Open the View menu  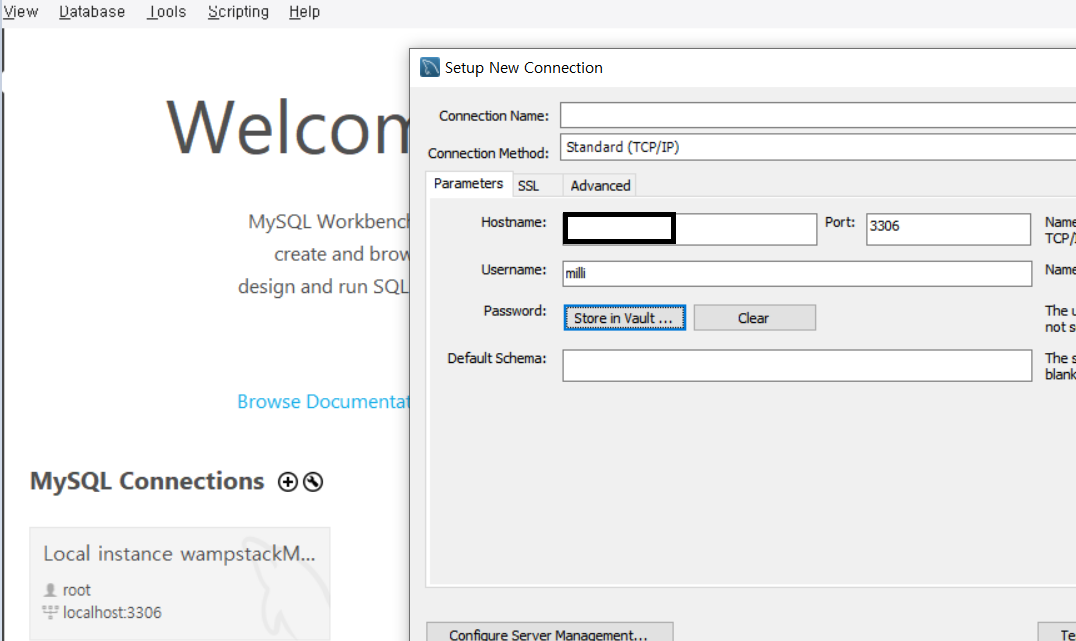tap(20, 12)
